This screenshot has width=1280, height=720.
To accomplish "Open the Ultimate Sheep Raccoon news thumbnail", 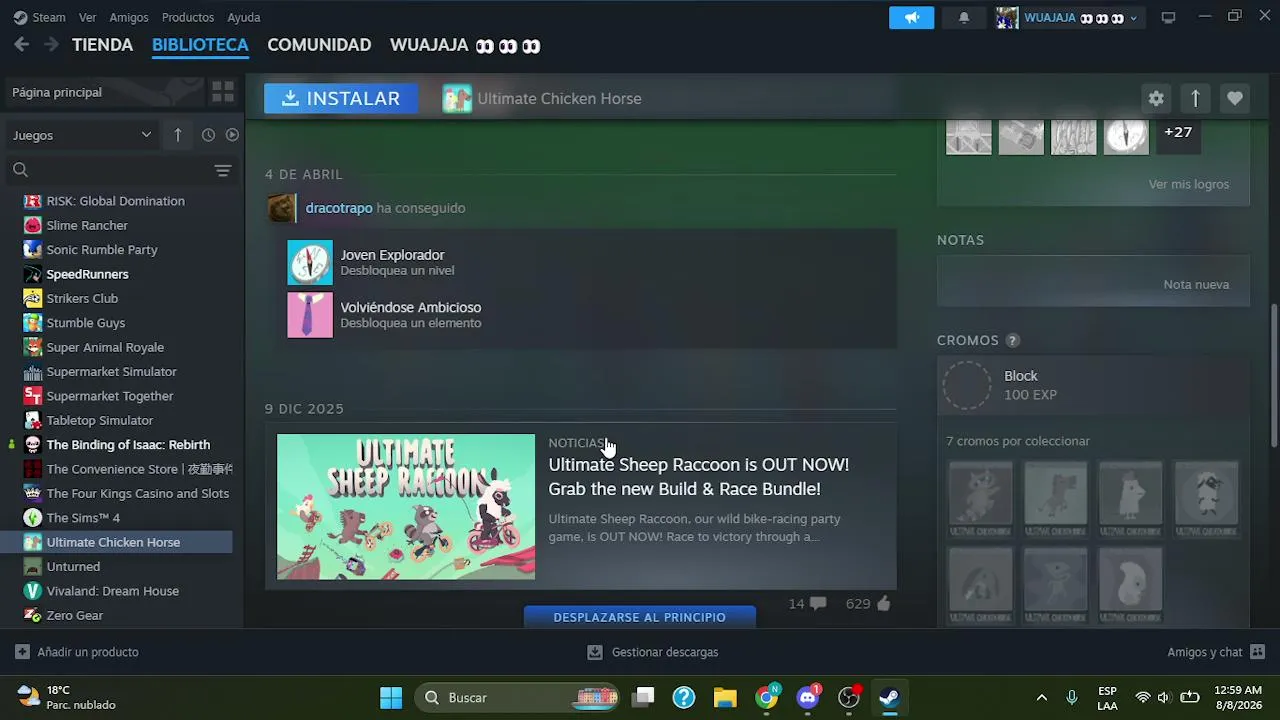I will pos(406,506).
